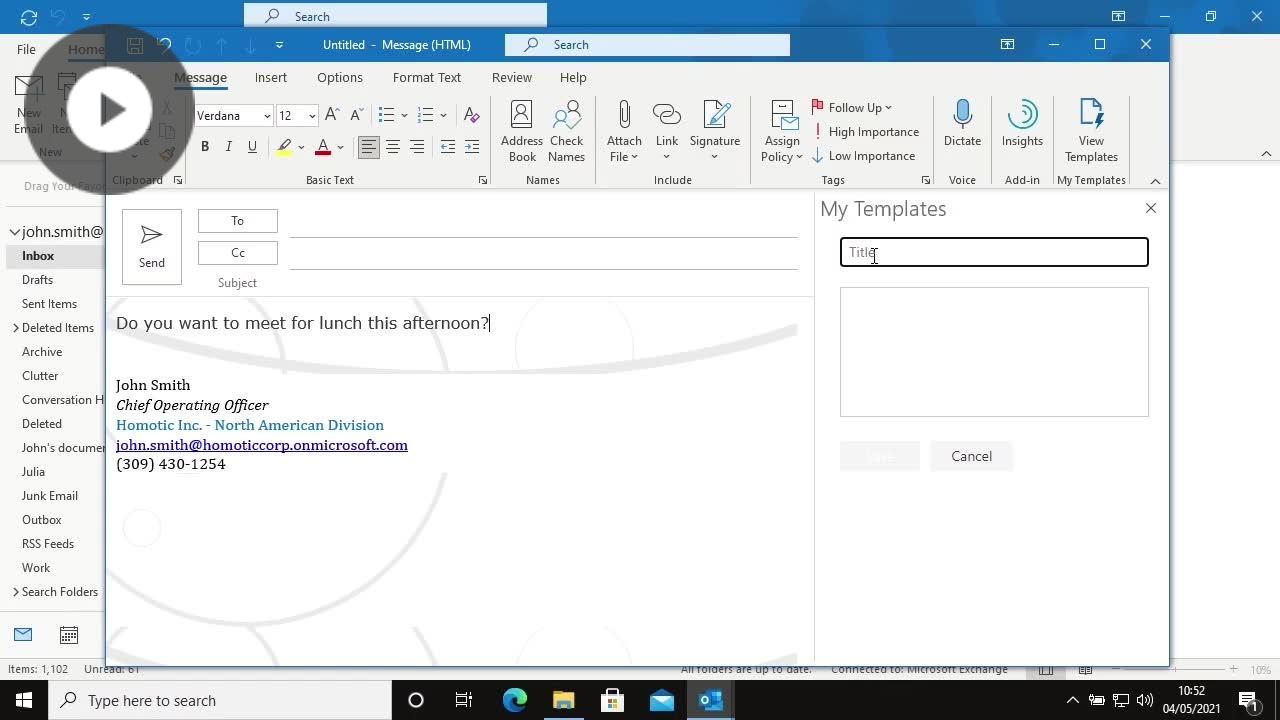Expand Deleted Items folder
Screen dimensions: 1280x720
(x=16, y=328)
